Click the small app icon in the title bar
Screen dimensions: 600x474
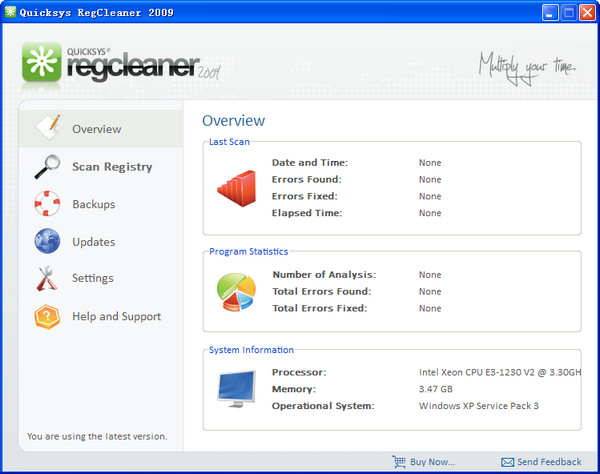coord(10,12)
